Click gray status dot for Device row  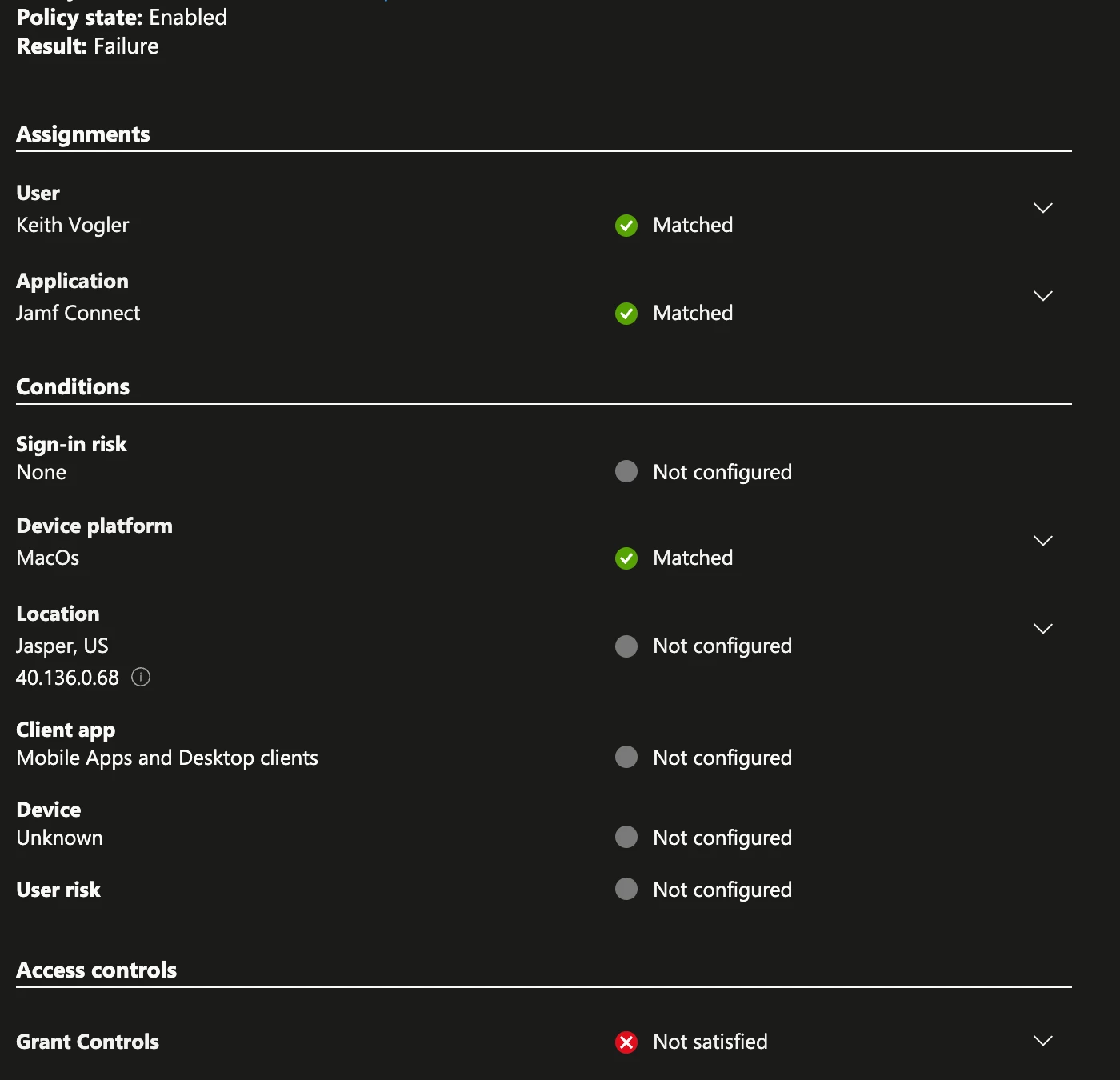[x=626, y=837]
